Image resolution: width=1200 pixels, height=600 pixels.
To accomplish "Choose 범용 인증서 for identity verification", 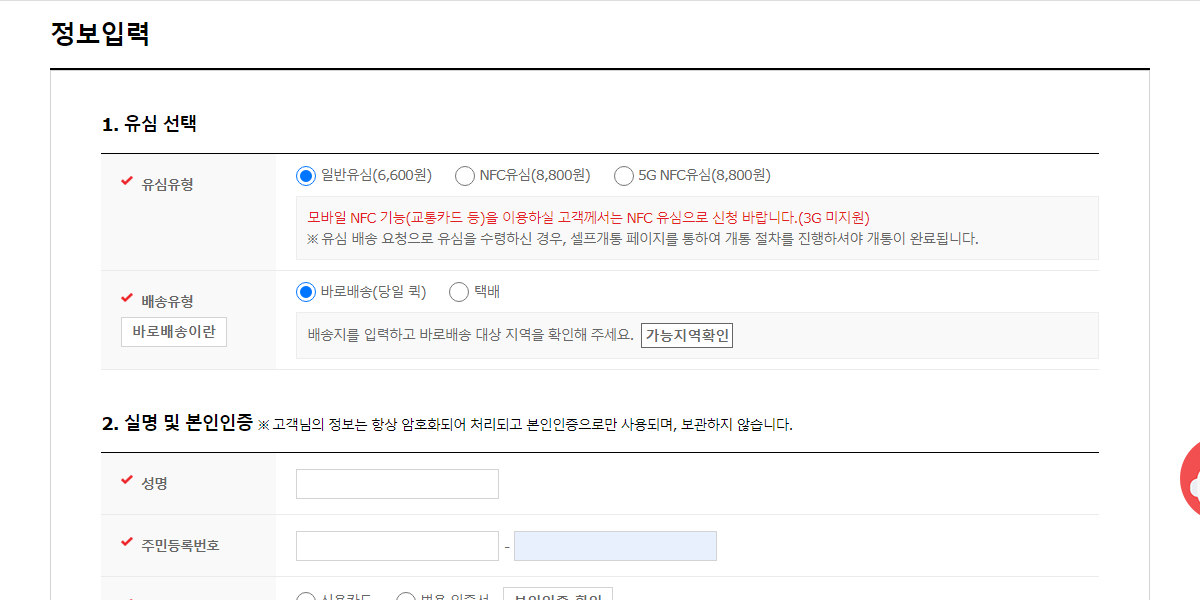I will [408, 597].
